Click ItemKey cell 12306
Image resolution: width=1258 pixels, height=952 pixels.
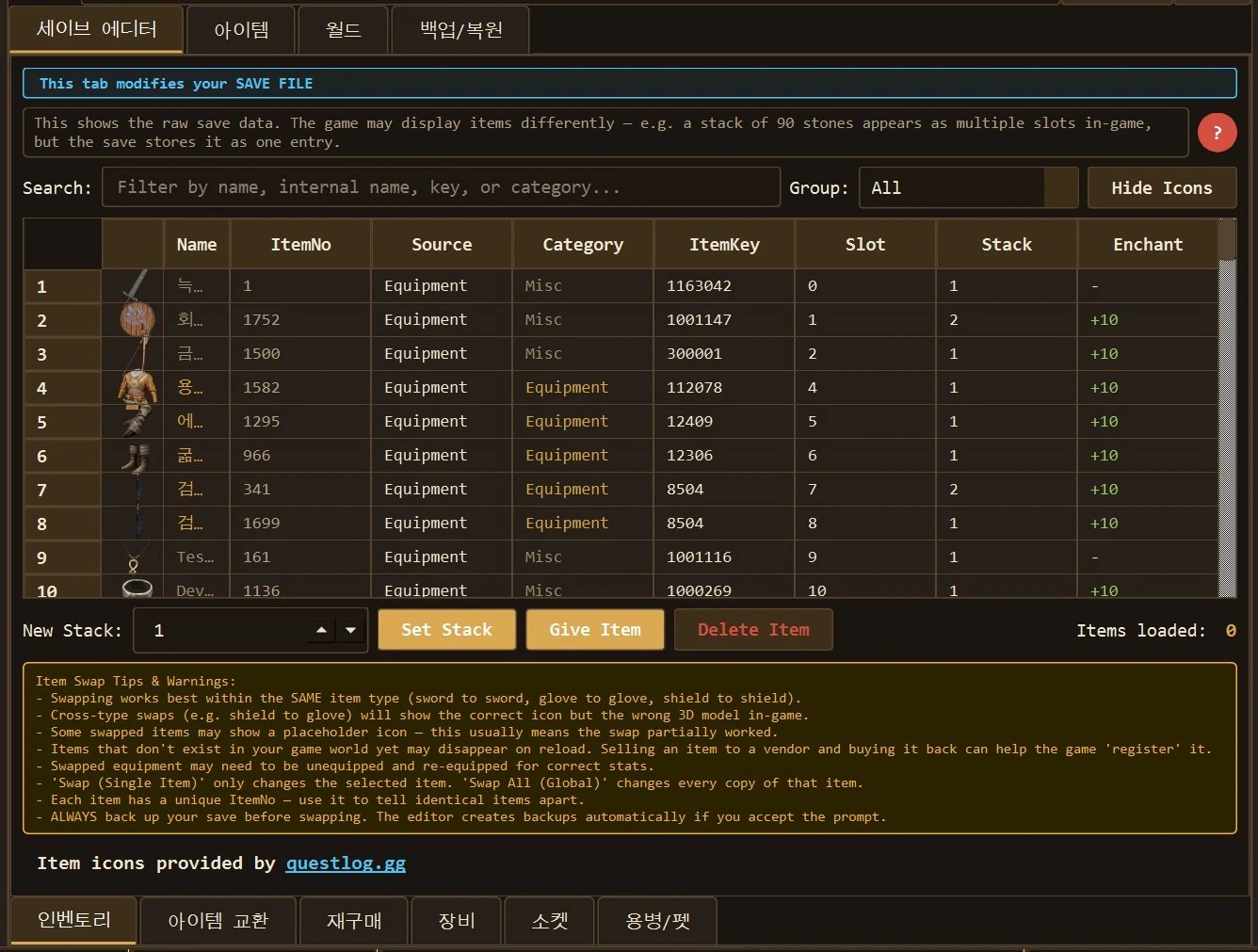724,456
